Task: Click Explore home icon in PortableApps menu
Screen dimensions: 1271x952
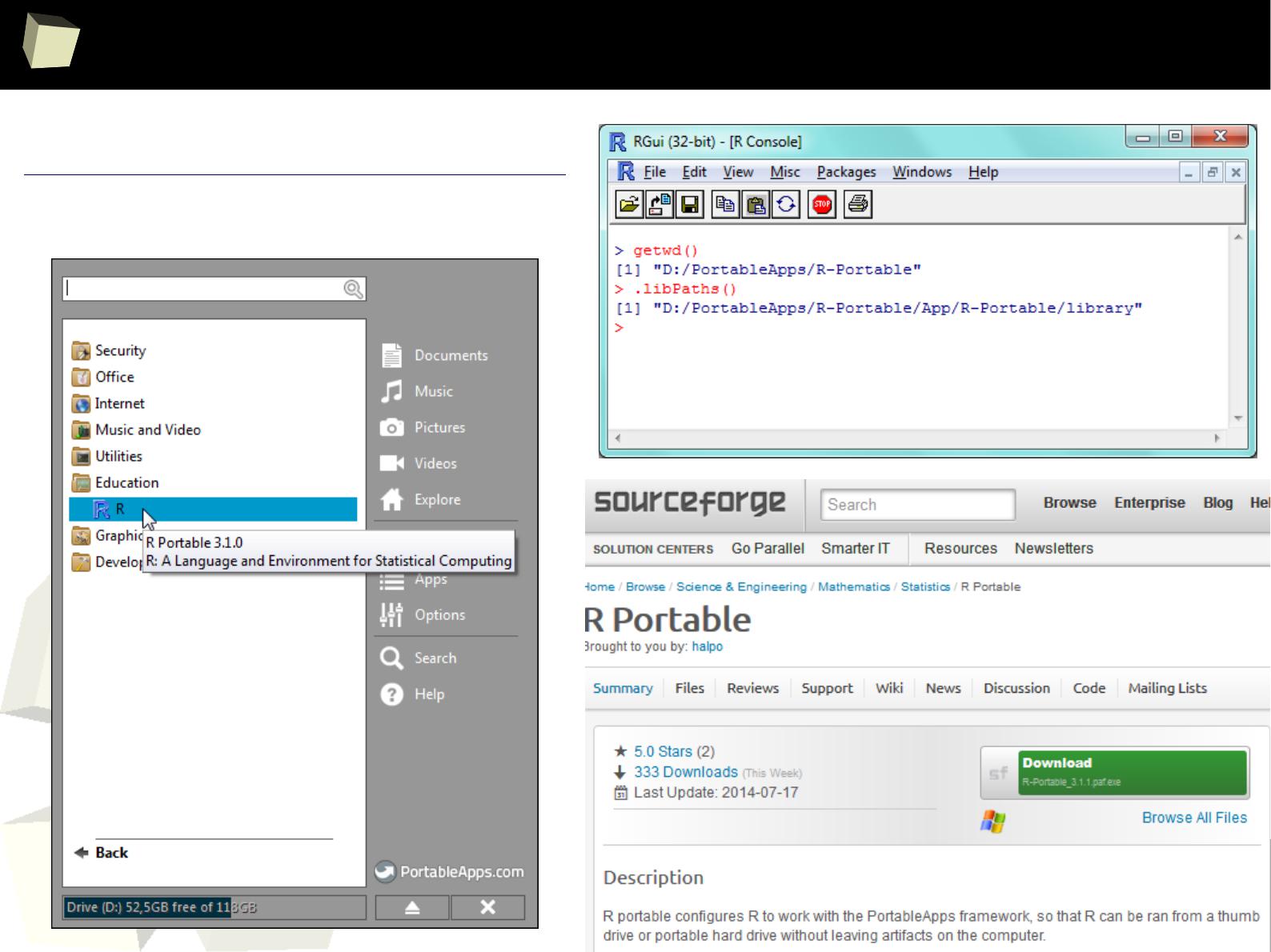Action: point(391,500)
